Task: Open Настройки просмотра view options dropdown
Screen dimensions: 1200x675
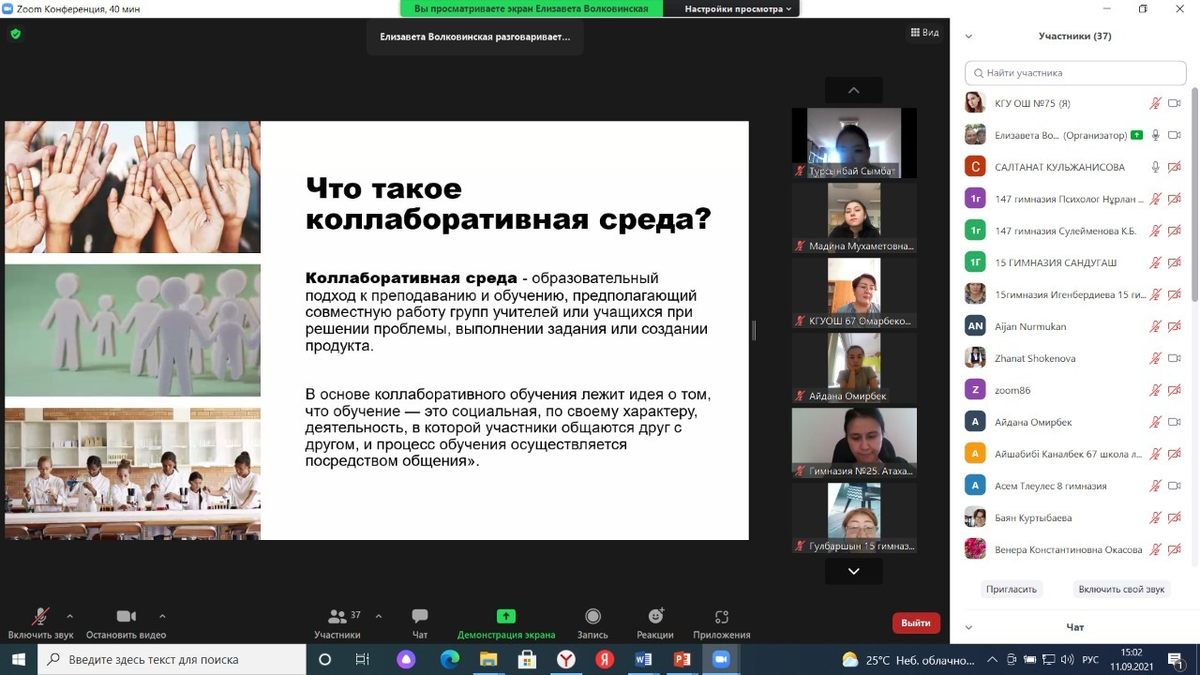Action: (x=738, y=9)
